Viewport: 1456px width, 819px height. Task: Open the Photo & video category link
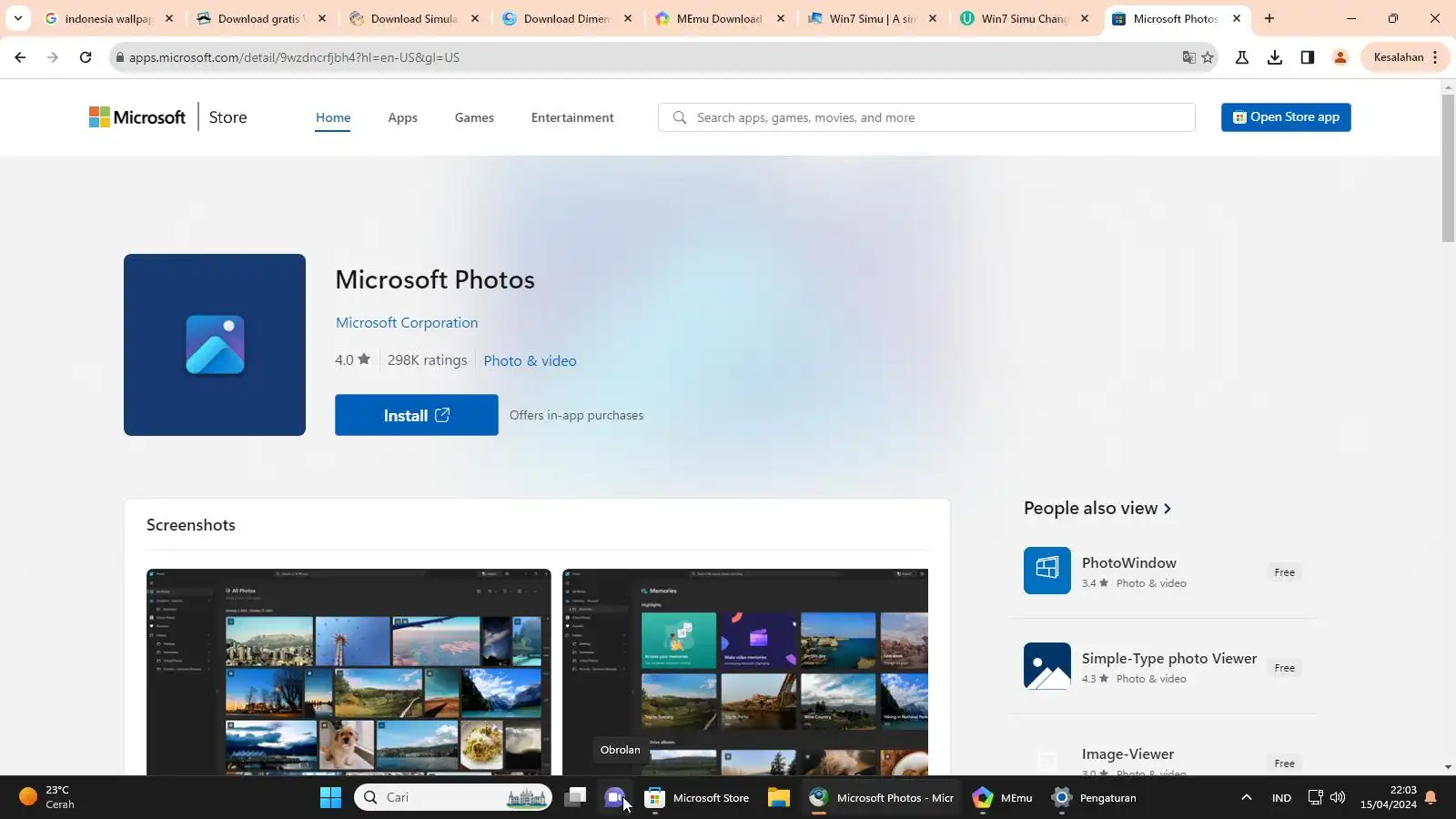[x=530, y=360]
